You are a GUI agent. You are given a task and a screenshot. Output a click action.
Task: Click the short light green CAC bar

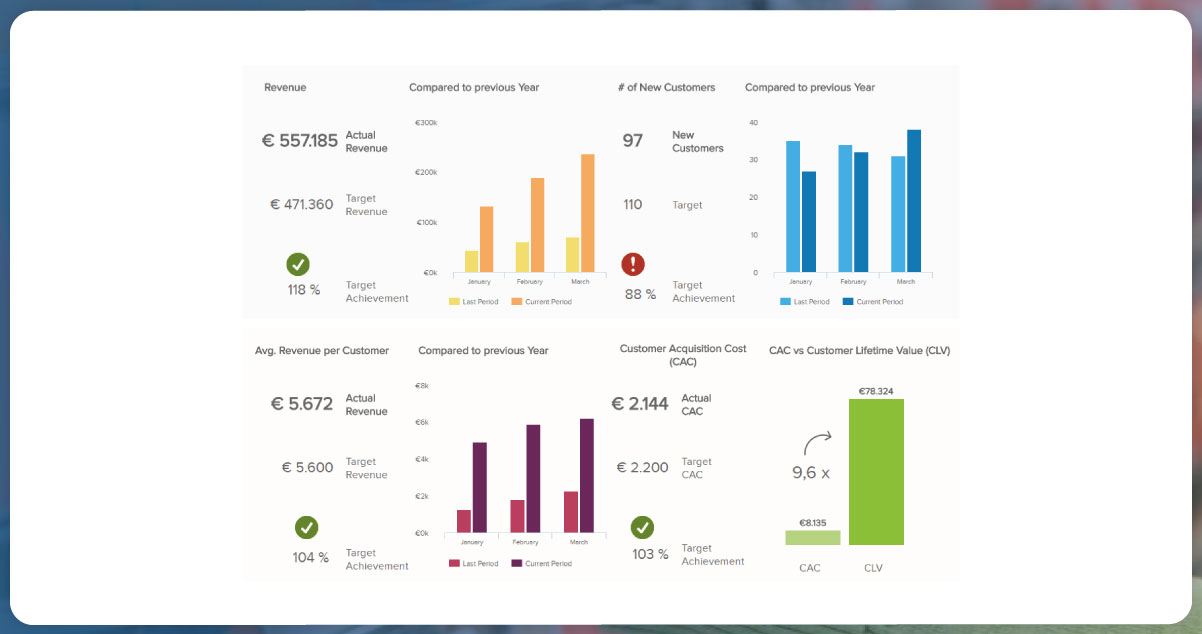tap(813, 537)
